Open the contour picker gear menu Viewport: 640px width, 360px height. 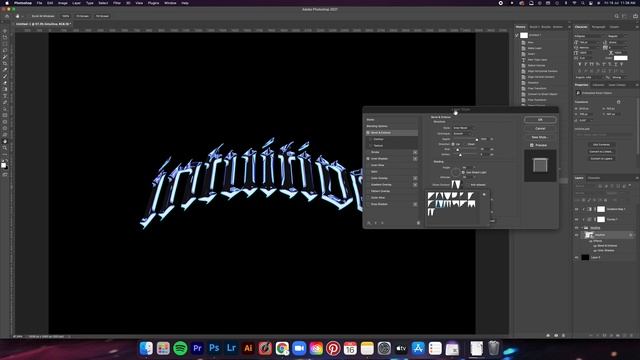pos(484,194)
